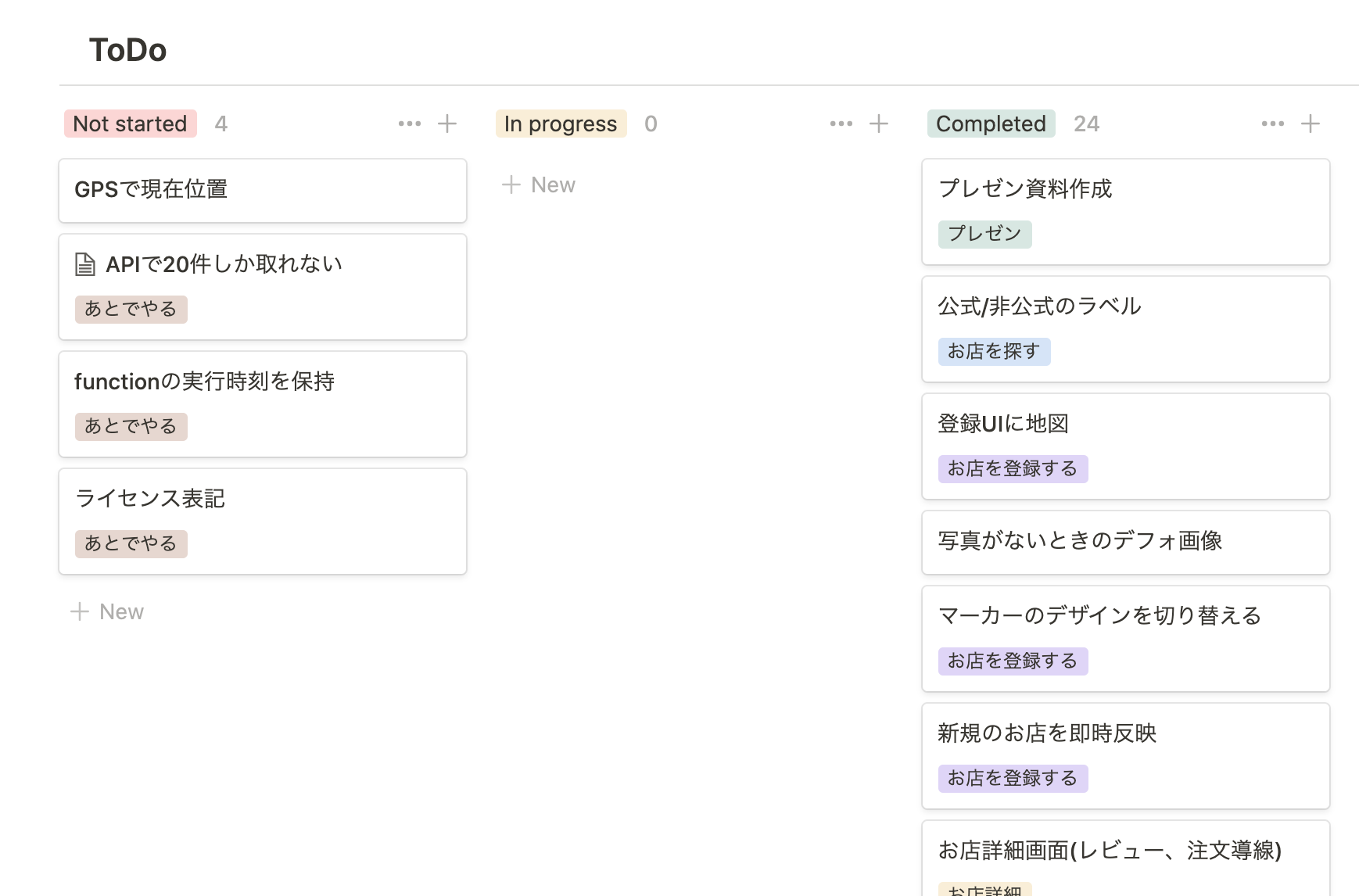Click あとでやる tag on API card
This screenshot has width=1359, height=896.
click(131, 309)
